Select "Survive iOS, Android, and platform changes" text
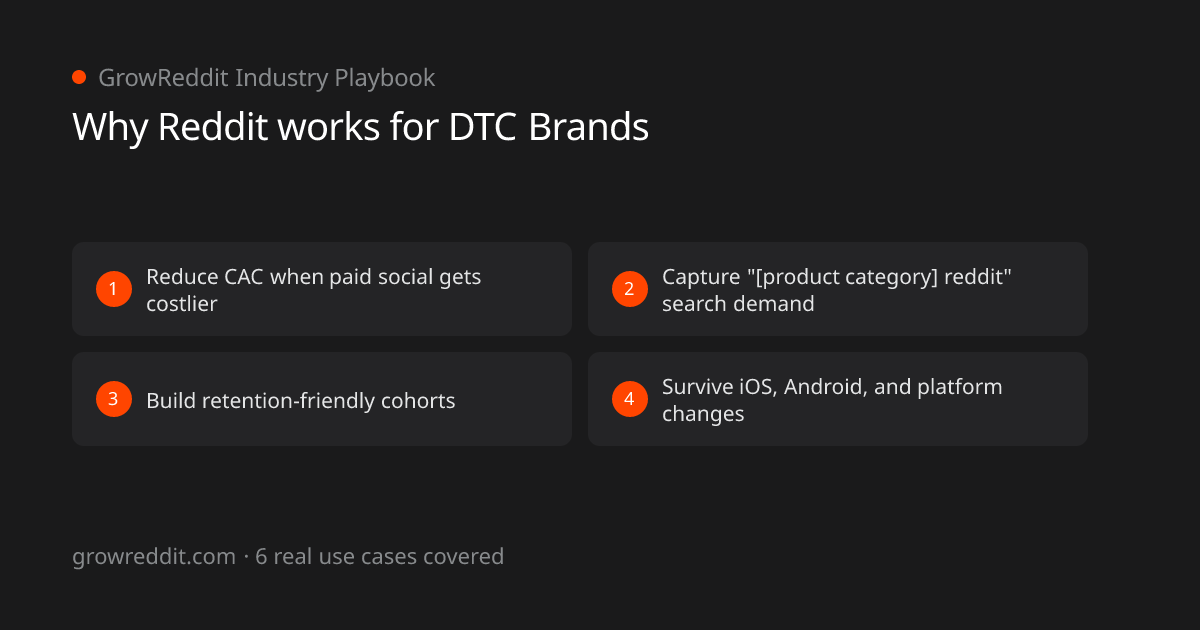 832,399
